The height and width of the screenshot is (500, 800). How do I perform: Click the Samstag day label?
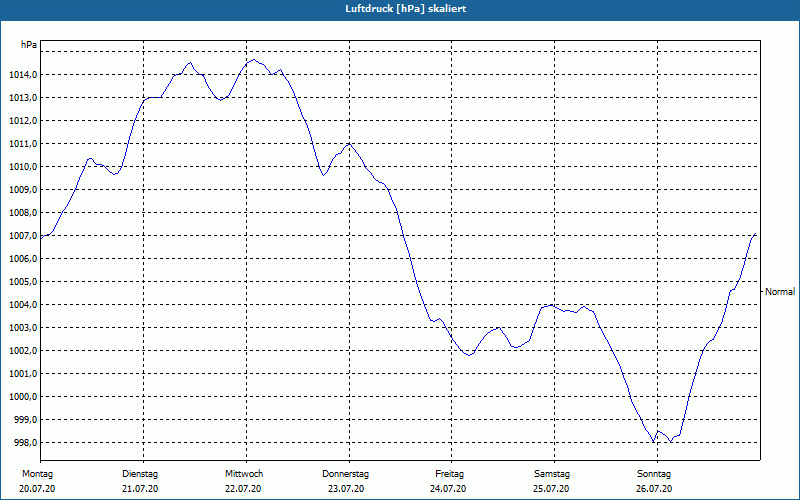tap(552, 474)
